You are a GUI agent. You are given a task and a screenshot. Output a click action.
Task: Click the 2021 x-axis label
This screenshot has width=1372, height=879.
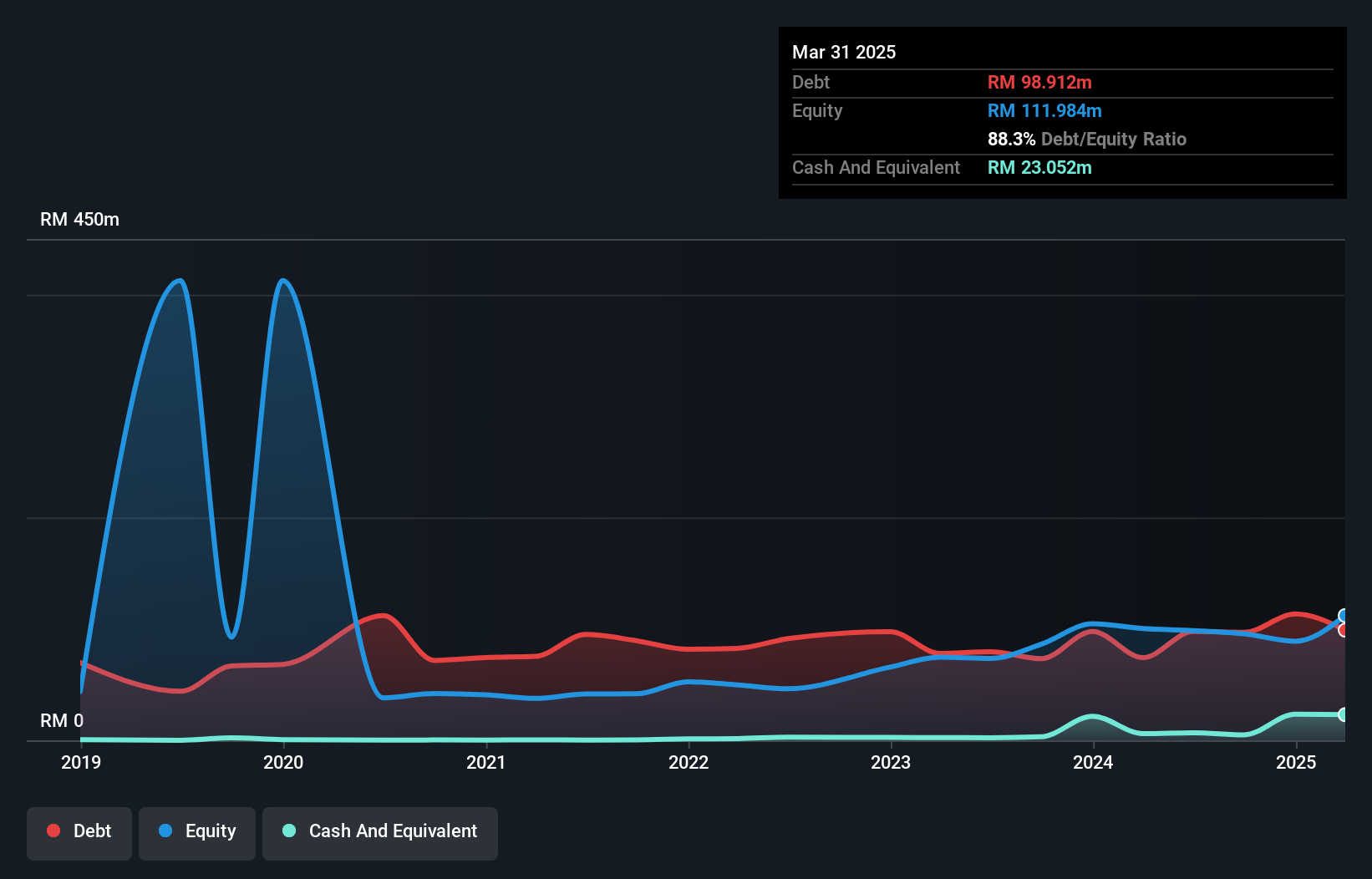[x=486, y=762]
